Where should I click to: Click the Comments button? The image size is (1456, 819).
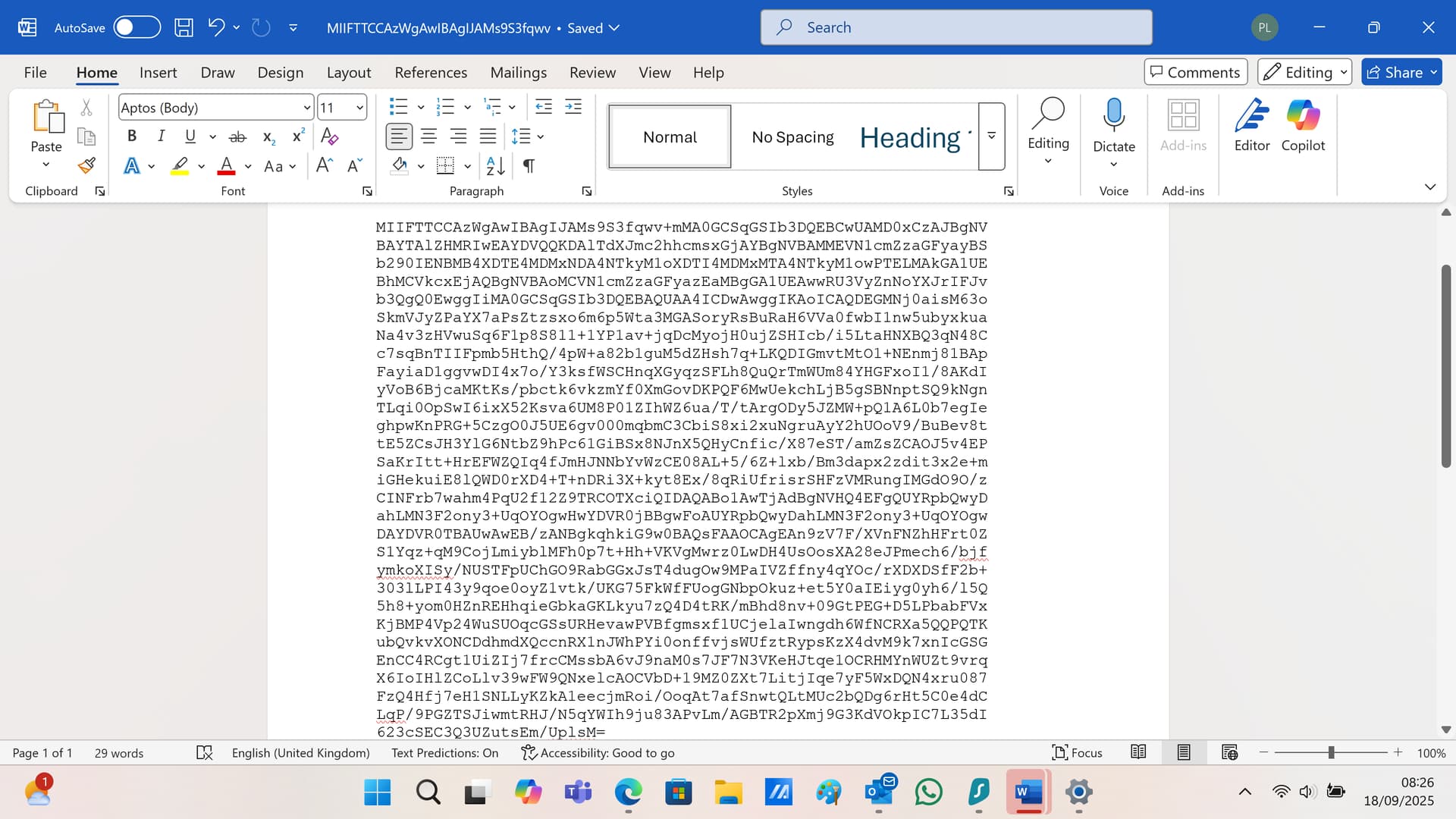click(x=1195, y=72)
